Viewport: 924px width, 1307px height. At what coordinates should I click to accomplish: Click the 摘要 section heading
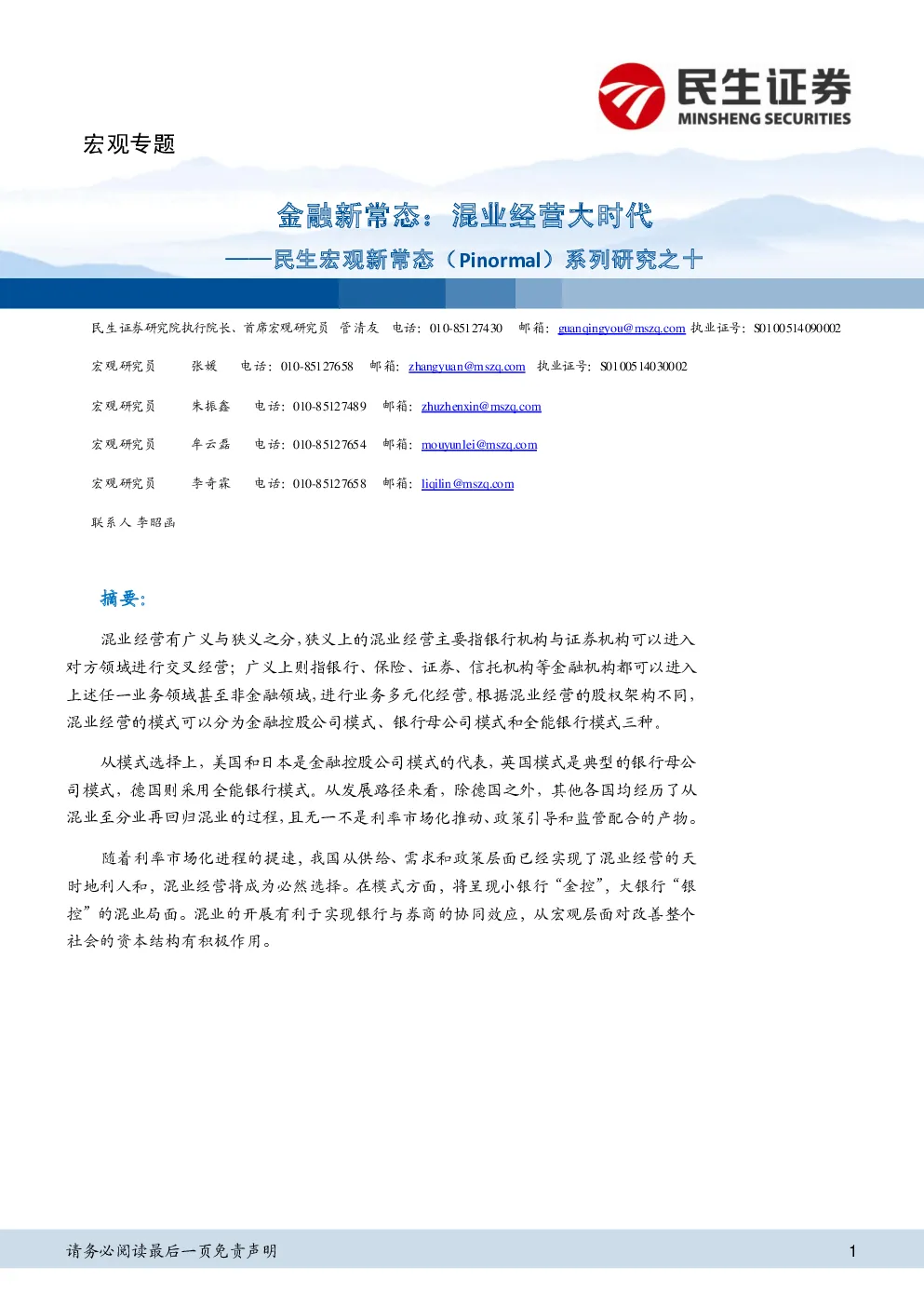(124, 598)
